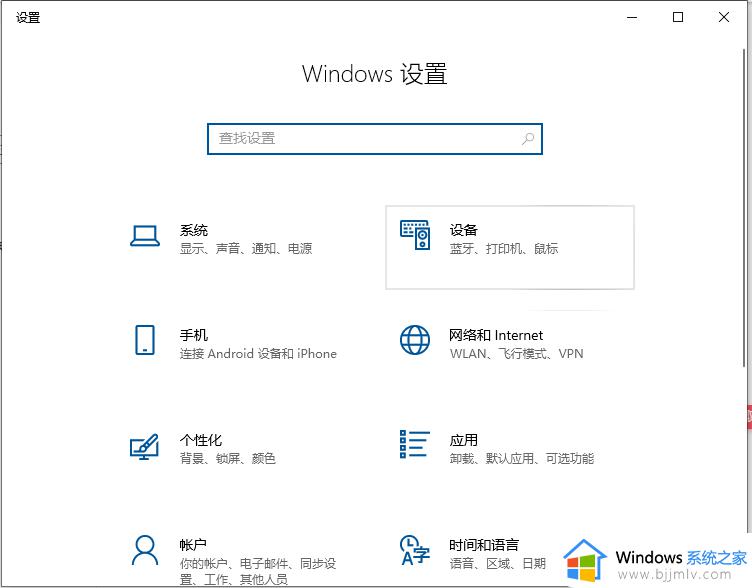The image size is (752, 588).
Task: Open the 时间和语言 clock icon
Action: [415, 550]
